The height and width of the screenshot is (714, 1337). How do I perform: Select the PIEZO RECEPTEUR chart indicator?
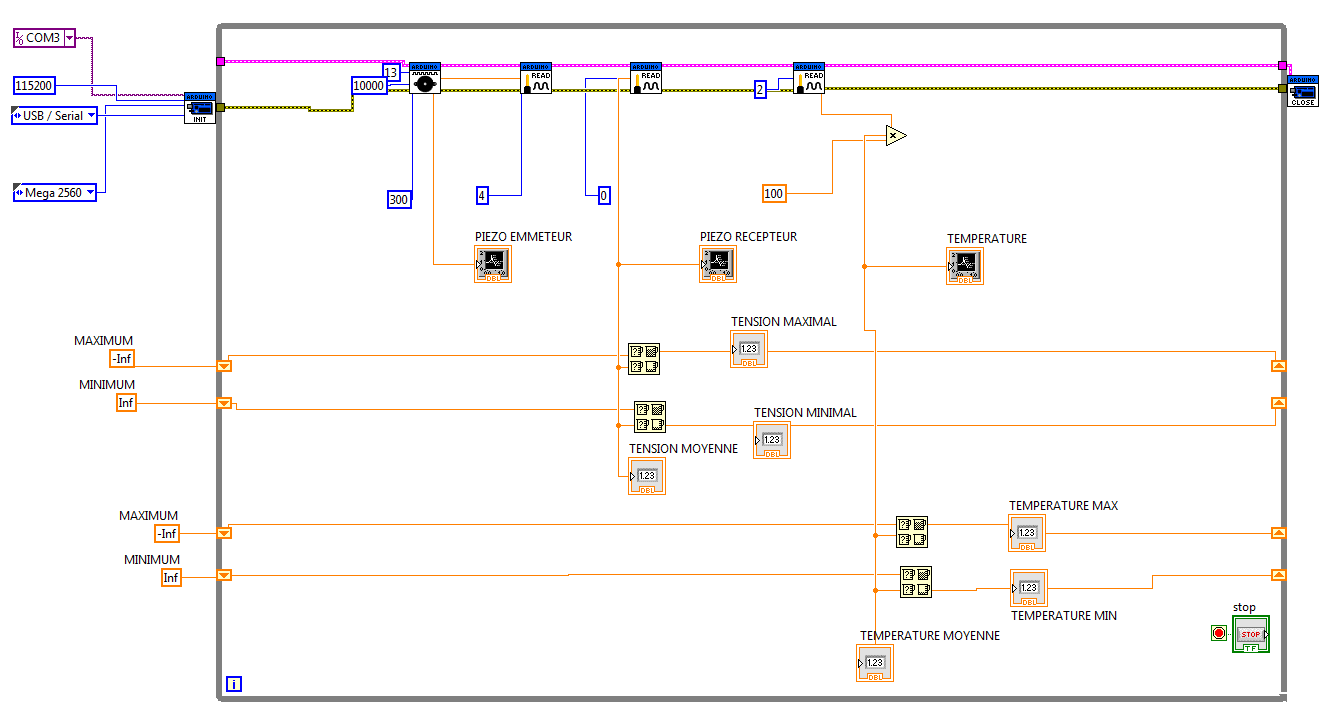tap(718, 264)
